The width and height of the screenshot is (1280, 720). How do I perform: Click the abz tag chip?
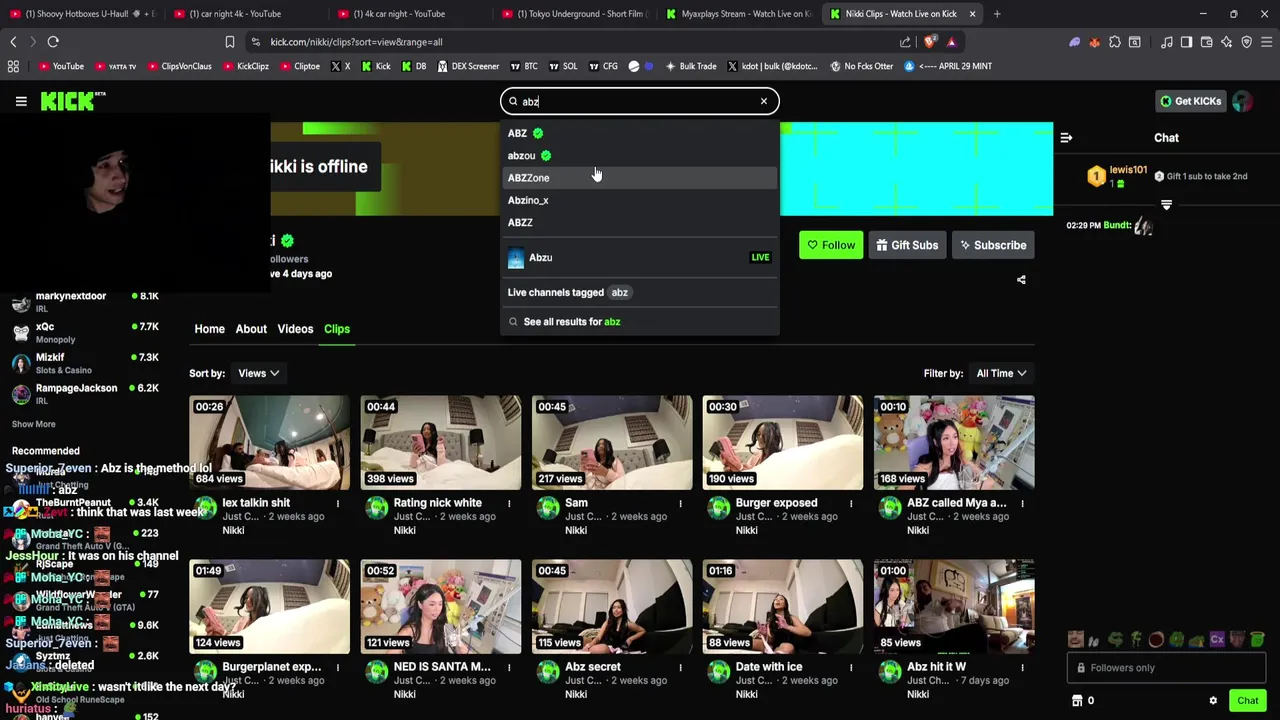pyautogui.click(x=620, y=292)
